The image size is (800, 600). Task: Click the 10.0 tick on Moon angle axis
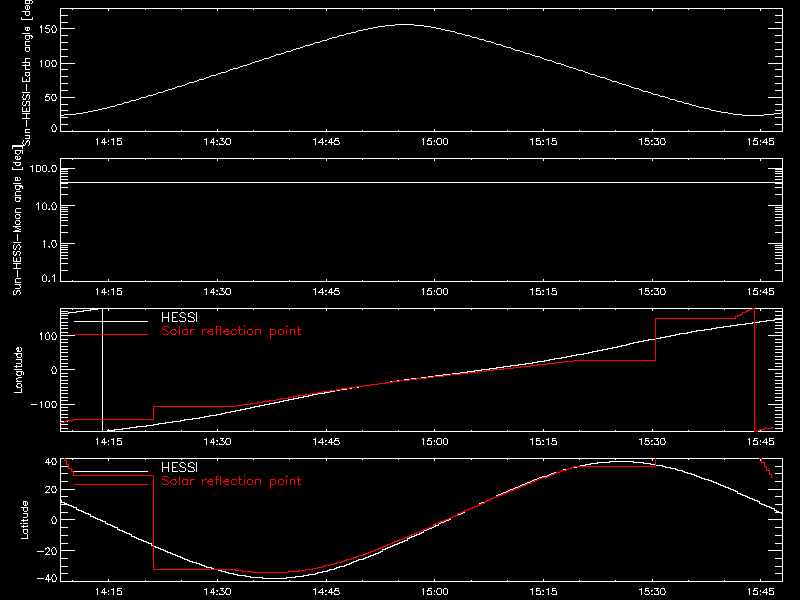pos(46,206)
